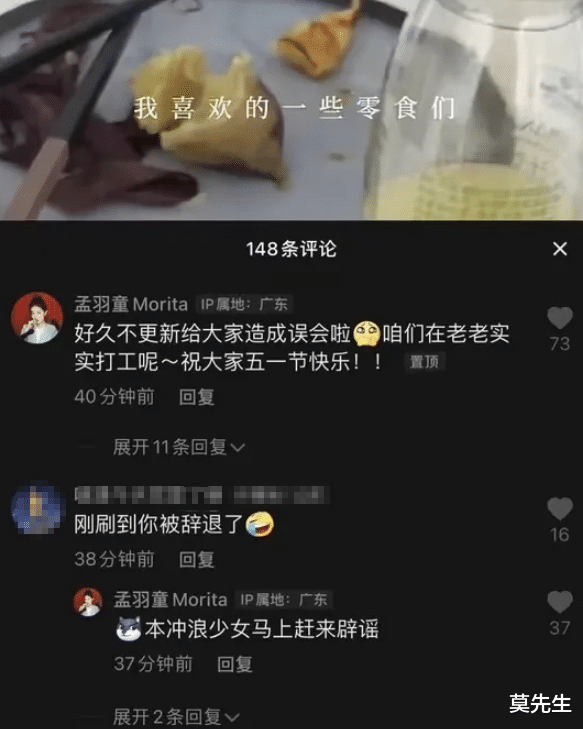Reply to comment posted 37分钟前

[235, 664]
